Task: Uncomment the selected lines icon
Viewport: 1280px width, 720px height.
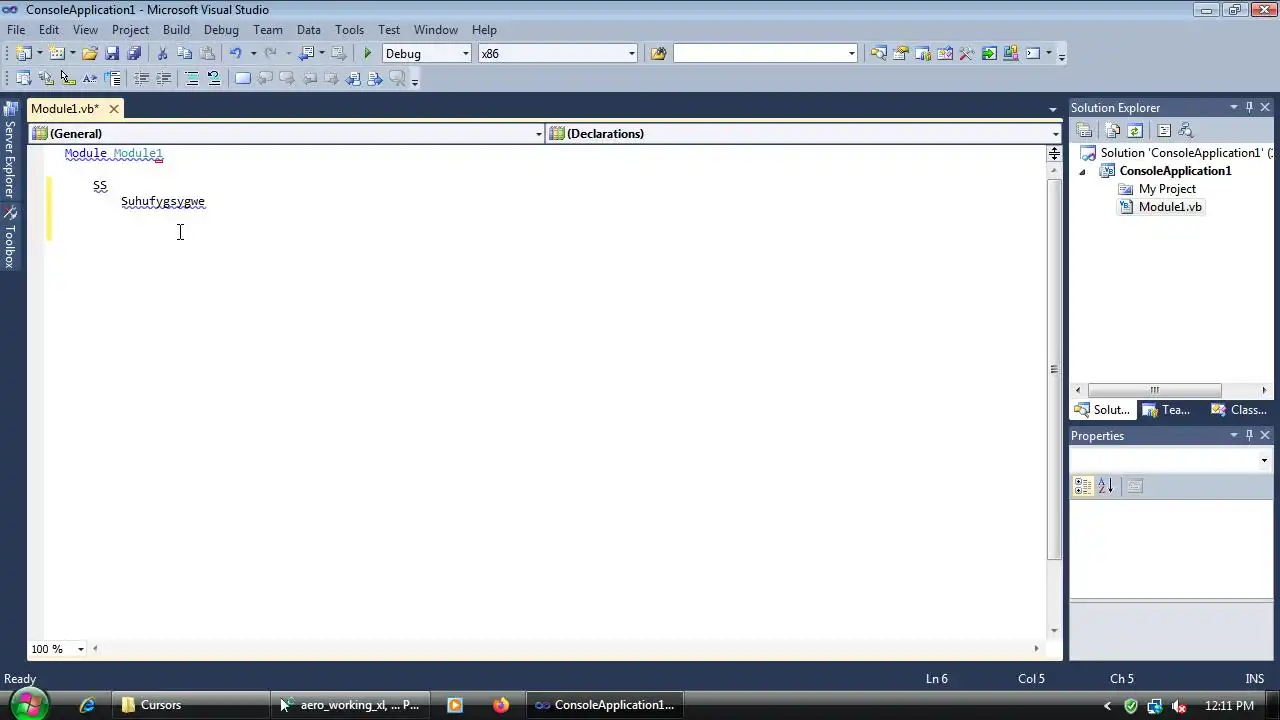Action: click(213, 78)
